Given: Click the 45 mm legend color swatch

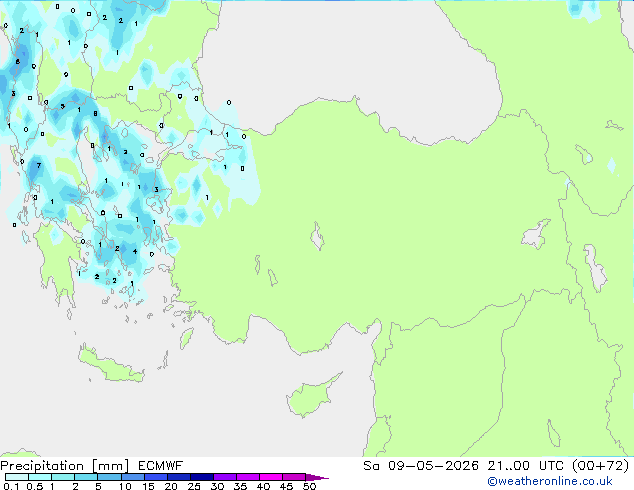Looking at the screenshot, I should (294, 477).
